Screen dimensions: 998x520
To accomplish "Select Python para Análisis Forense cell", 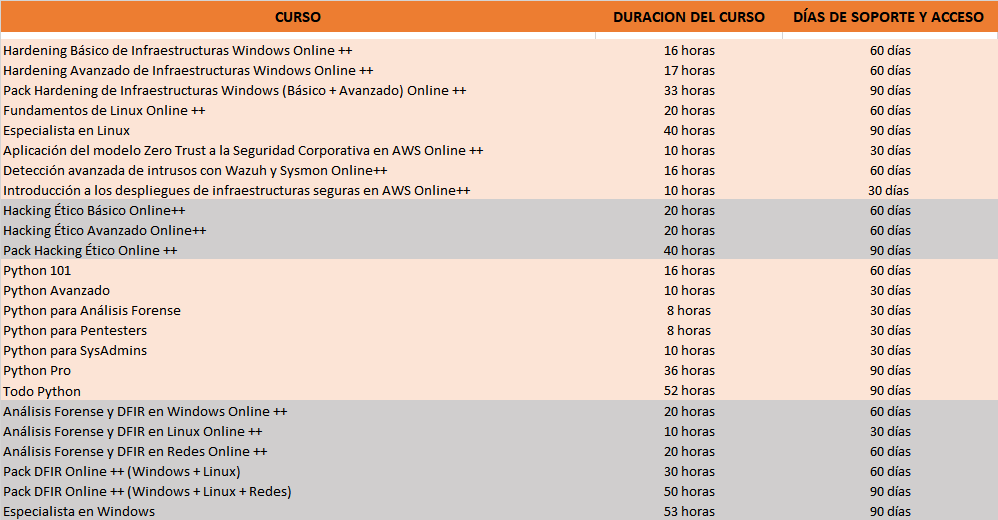I will coord(92,311).
